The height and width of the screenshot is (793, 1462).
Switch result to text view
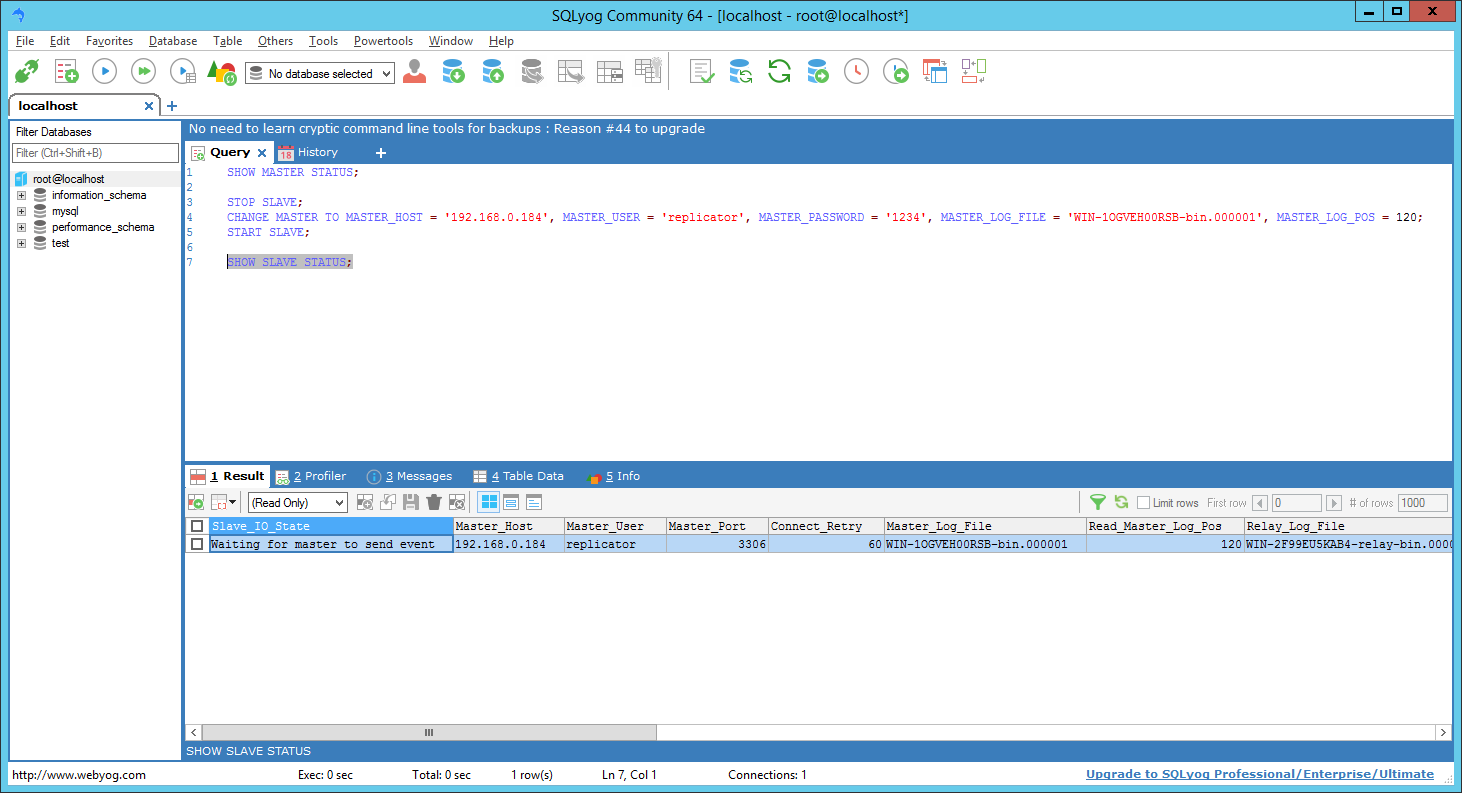(534, 502)
